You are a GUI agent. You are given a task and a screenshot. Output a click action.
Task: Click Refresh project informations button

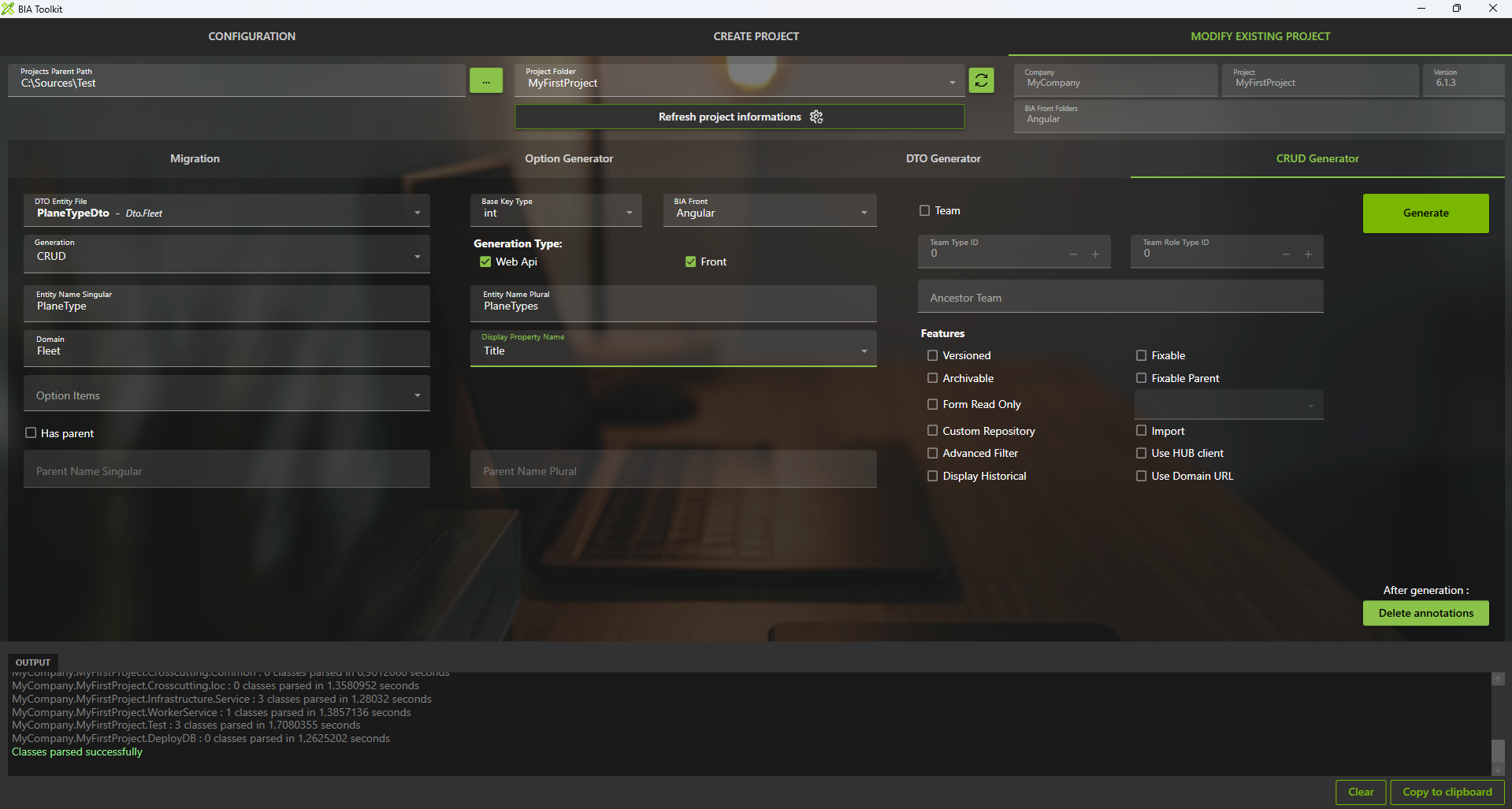tap(740, 117)
